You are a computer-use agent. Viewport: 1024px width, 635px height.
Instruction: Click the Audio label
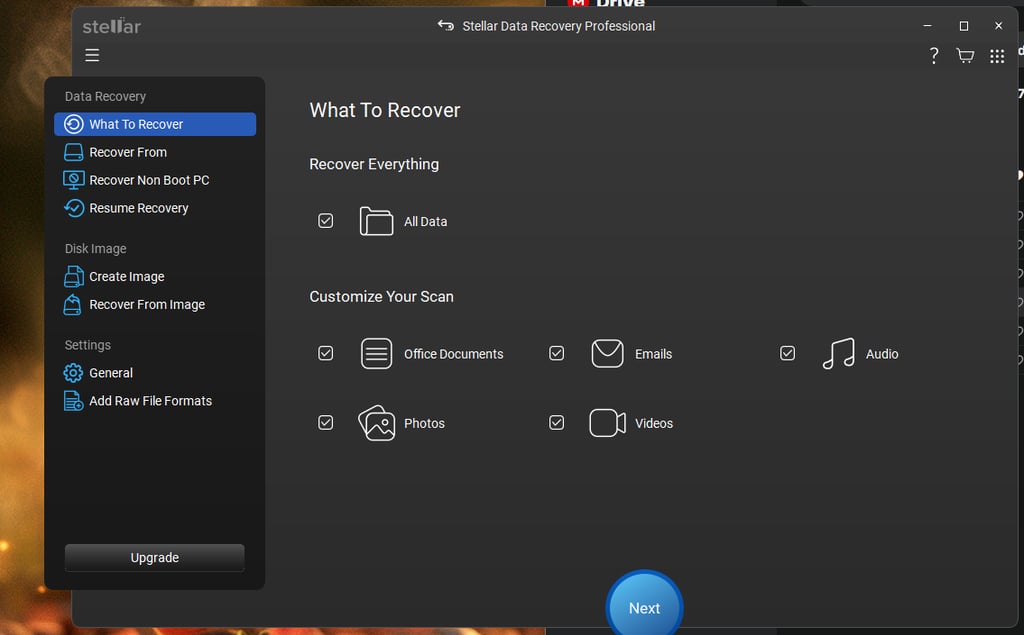click(x=882, y=354)
